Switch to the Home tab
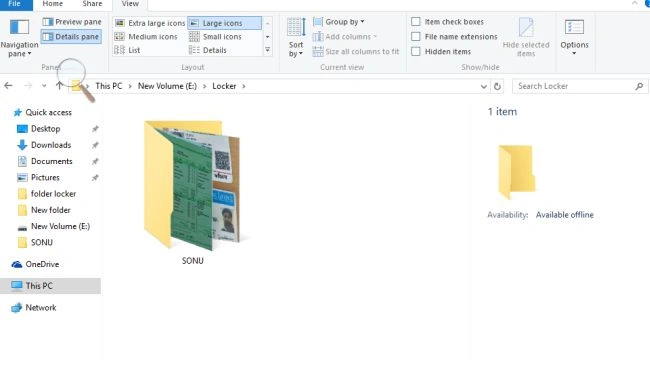The image size is (650, 366). pos(53,4)
